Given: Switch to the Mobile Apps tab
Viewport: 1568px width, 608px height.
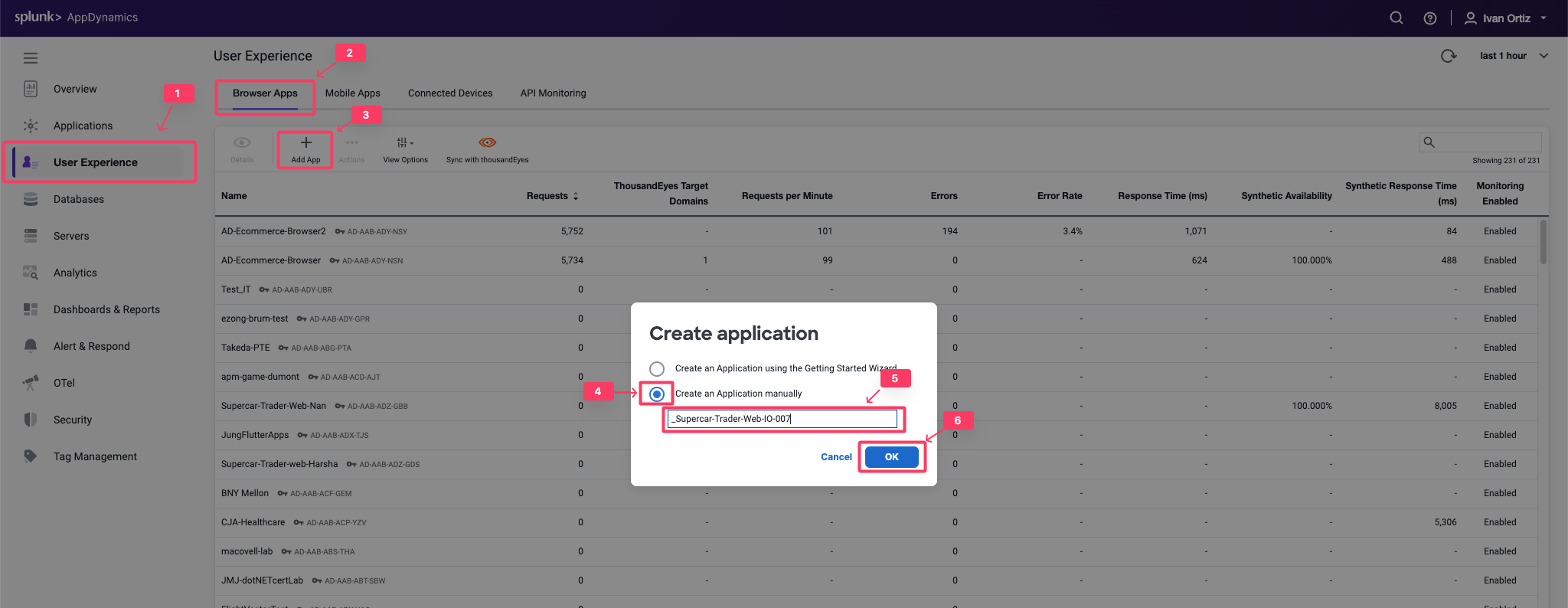Looking at the screenshot, I should (x=353, y=93).
